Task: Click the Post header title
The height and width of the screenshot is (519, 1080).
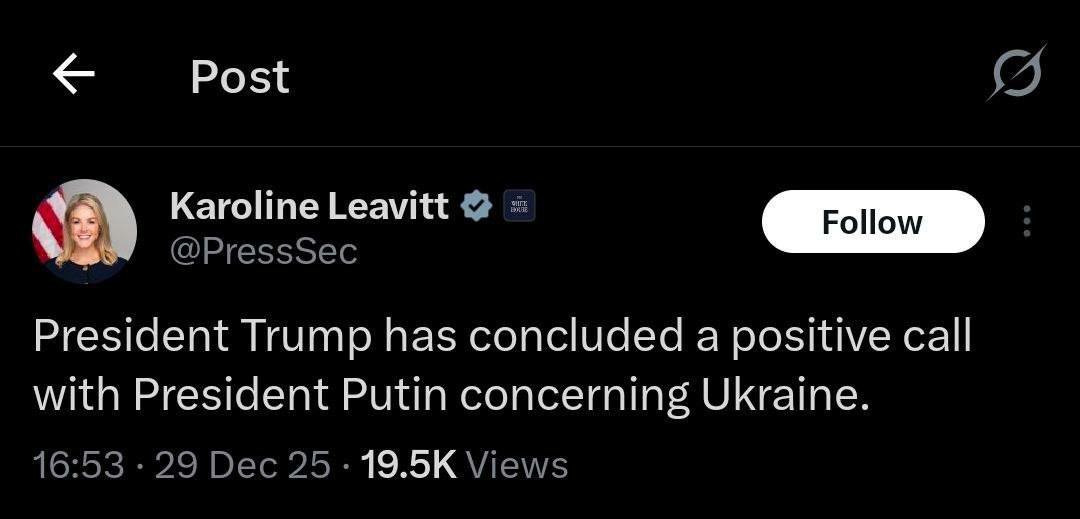Action: 240,77
